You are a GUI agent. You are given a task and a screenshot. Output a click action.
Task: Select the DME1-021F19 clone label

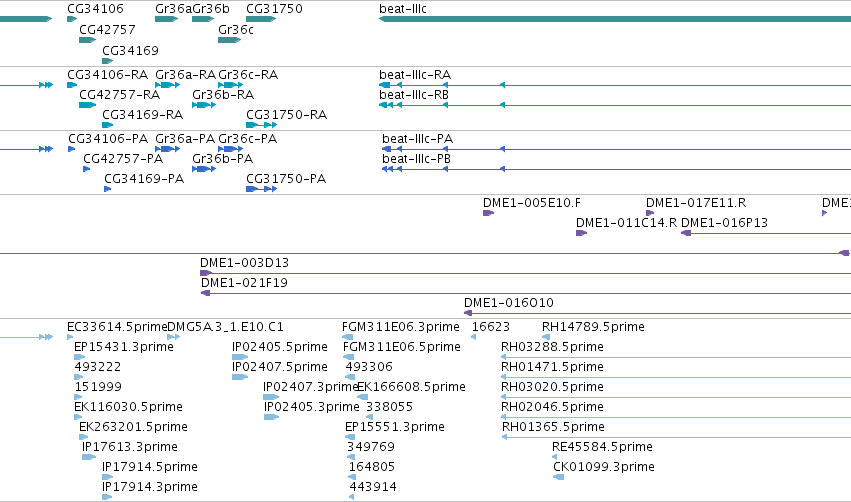244,283
